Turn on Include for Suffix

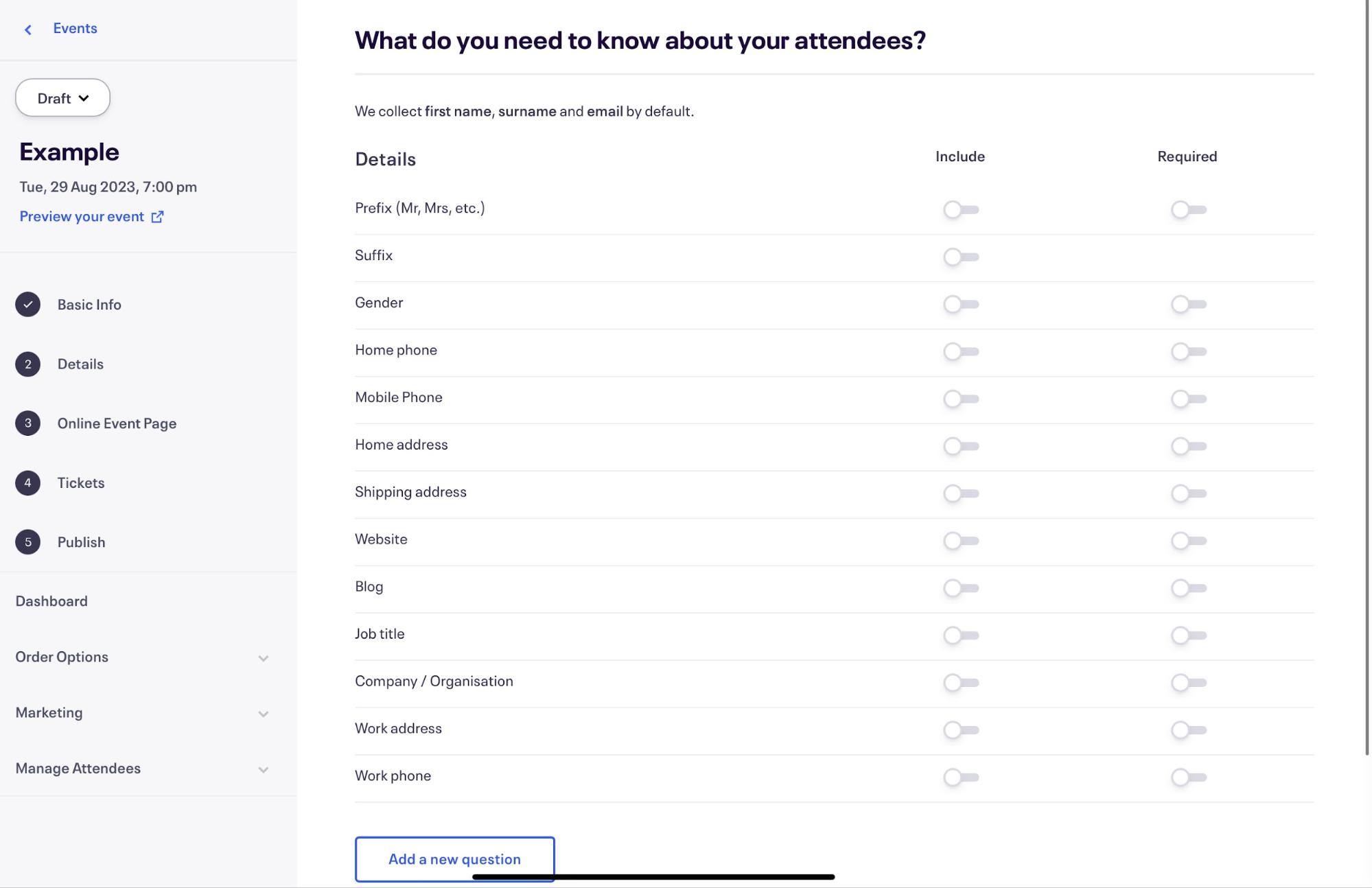961,257
